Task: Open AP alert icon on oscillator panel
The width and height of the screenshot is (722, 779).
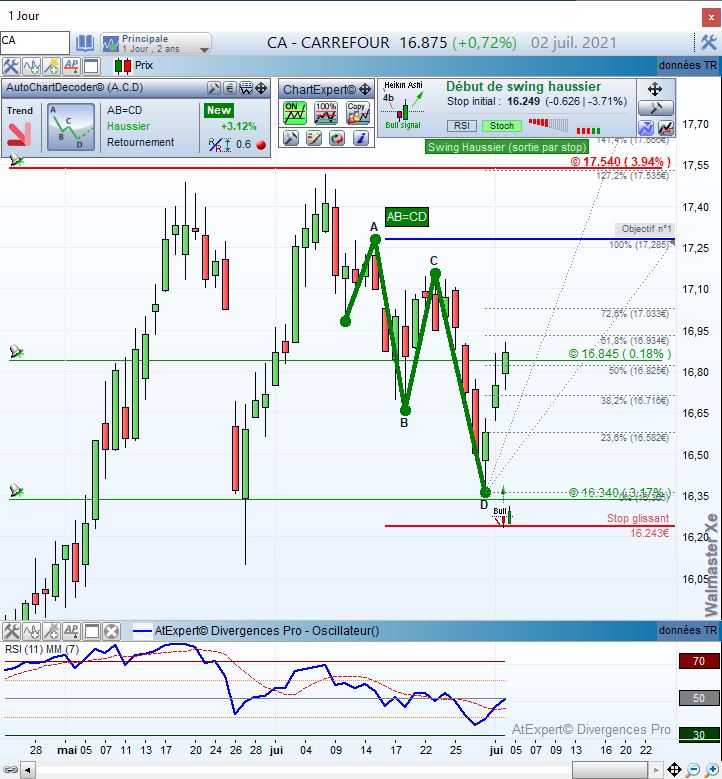Action: click(x=71, y=631)
